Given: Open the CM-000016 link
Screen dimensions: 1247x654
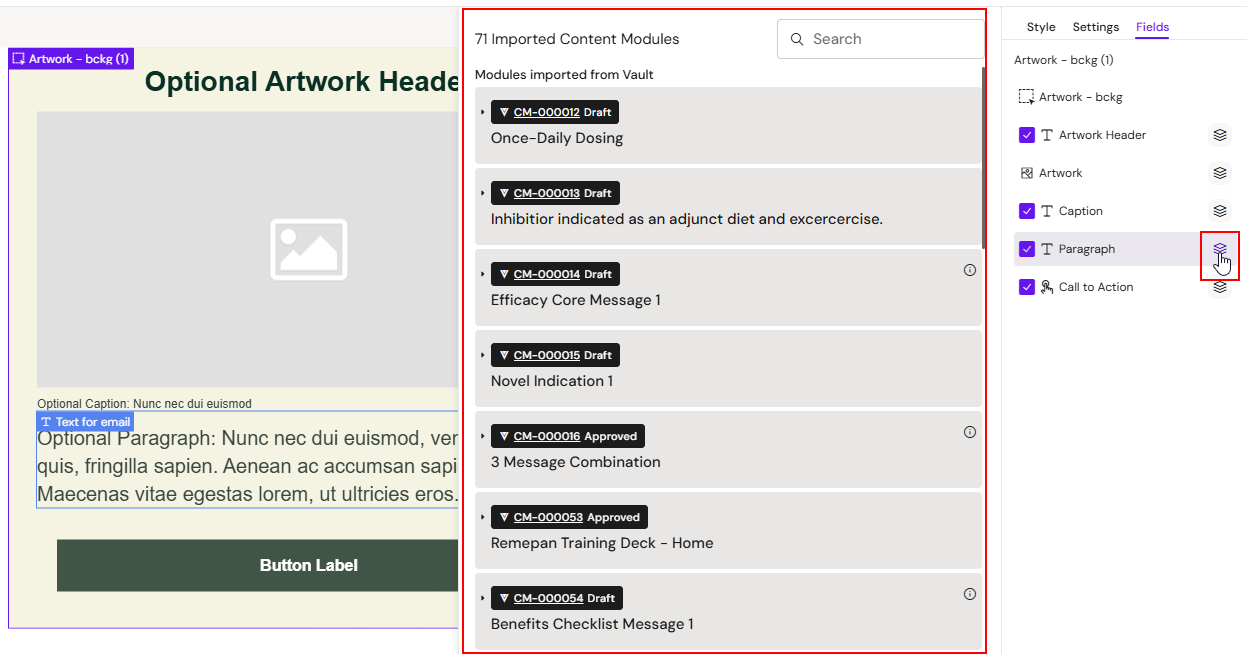Looking at the screenshot, I should (547, 436).
